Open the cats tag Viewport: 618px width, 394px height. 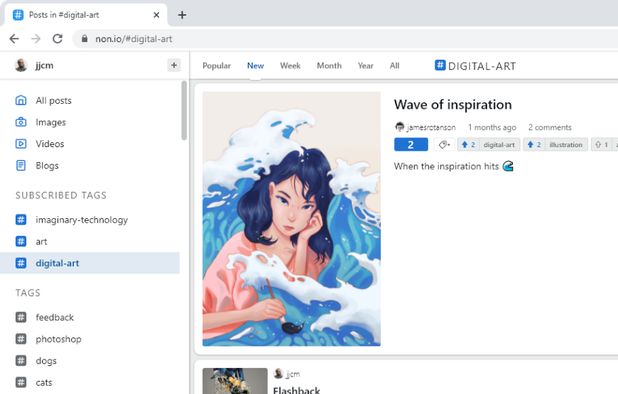click(x=44, y=382)
